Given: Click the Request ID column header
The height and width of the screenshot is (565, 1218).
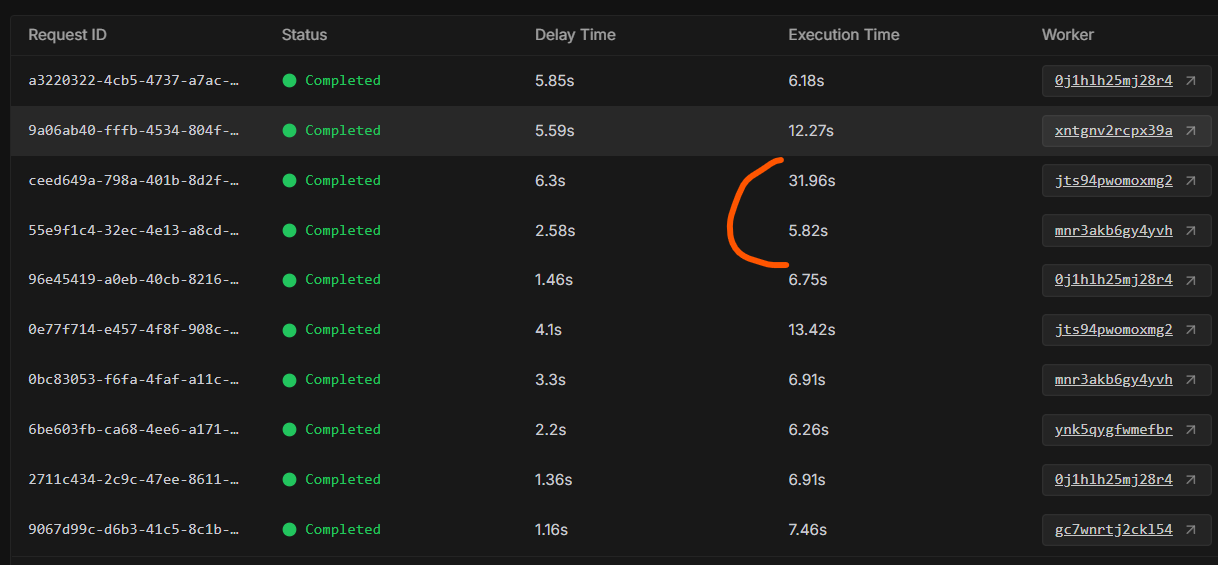Looking at the screenshot, I should click(x=67, y=35).
